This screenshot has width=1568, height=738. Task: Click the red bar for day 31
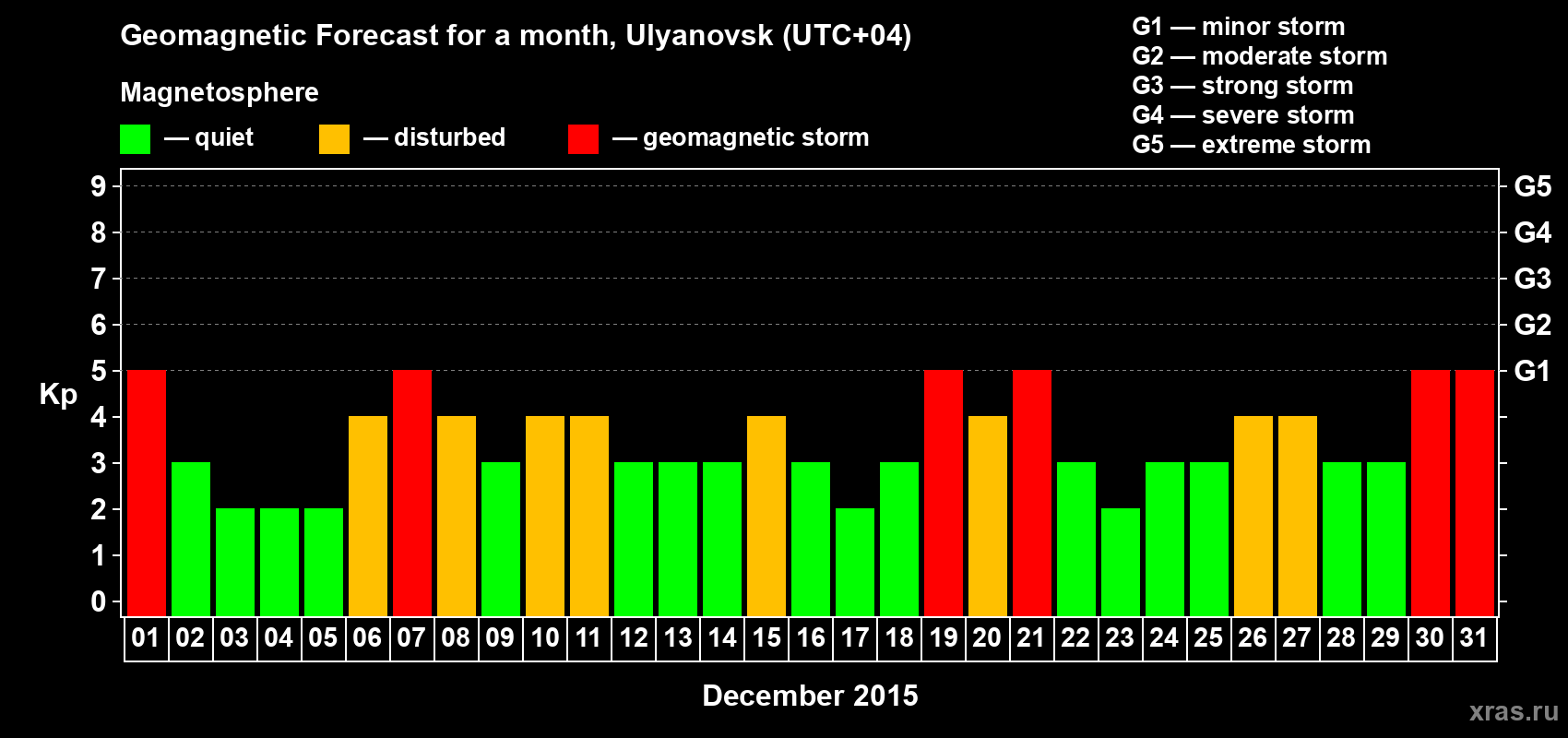click(x=1475, y=493)
